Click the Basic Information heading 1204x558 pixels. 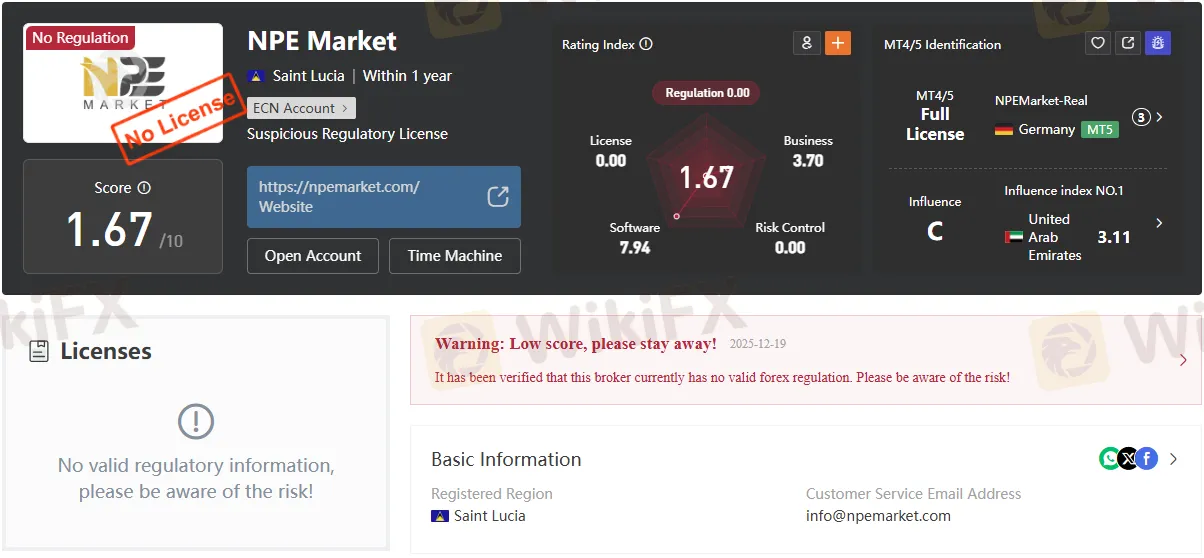click(506, 460)
